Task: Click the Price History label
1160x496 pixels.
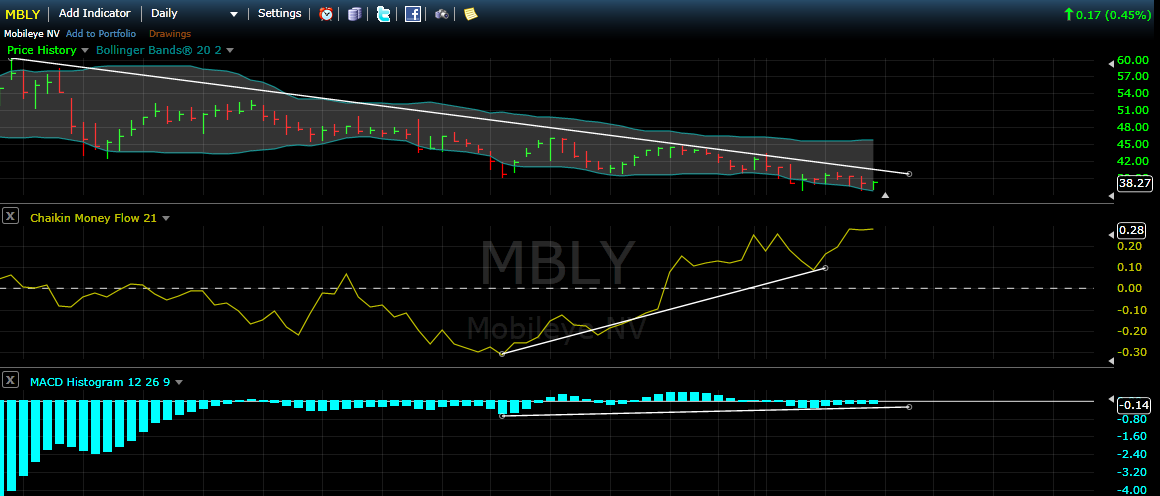Action: coord(41,50)
